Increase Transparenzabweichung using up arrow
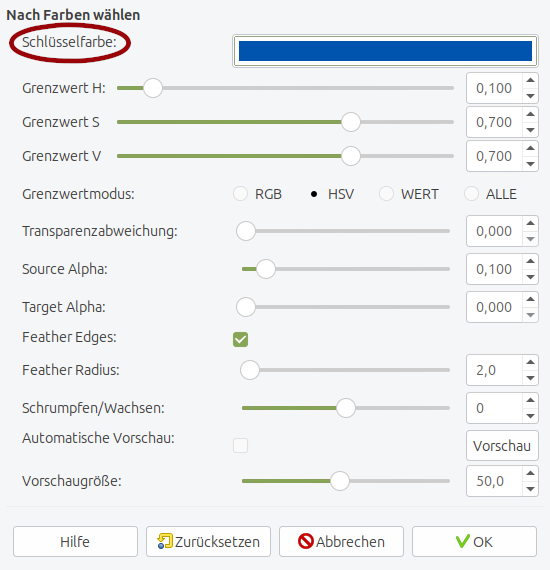 tap(530, 223)
